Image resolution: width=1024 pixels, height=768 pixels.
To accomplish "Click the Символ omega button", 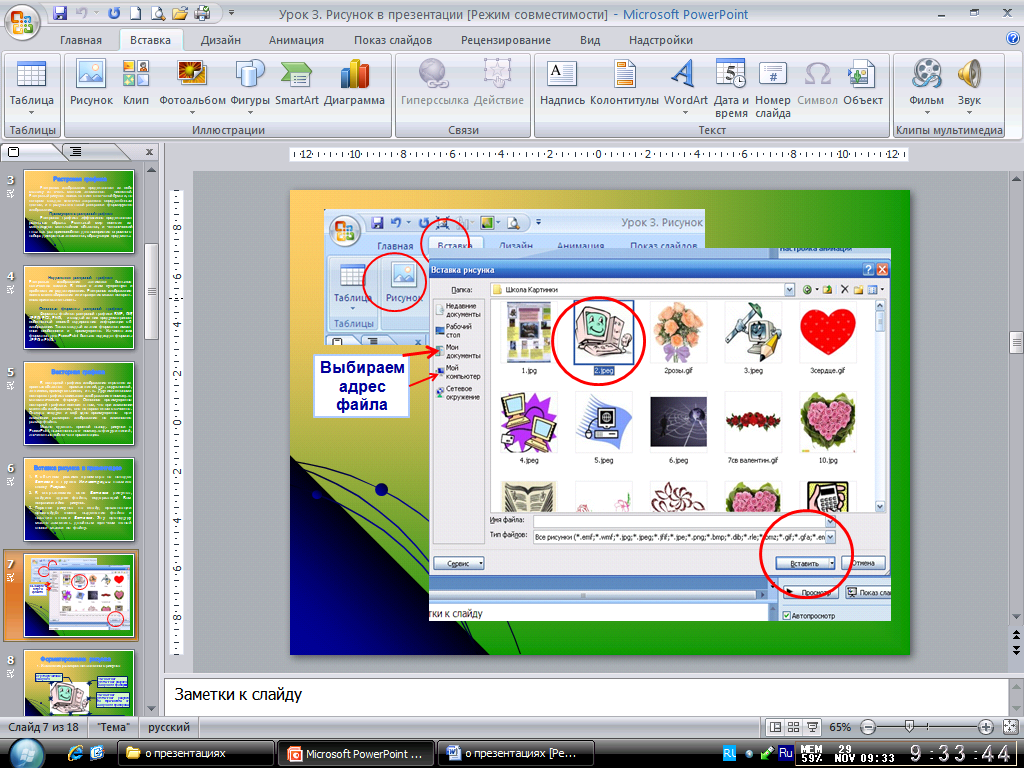I will point(817,82).
